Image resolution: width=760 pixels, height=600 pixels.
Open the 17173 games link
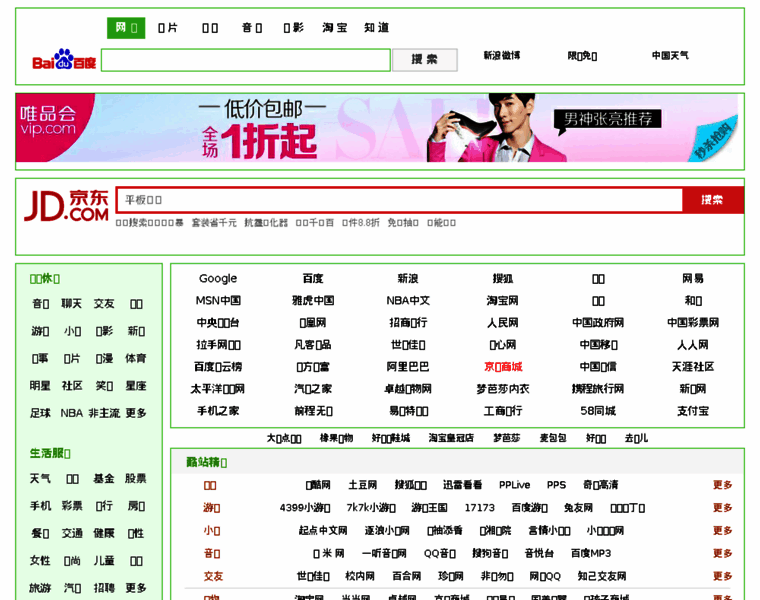[x=479, y=508]
